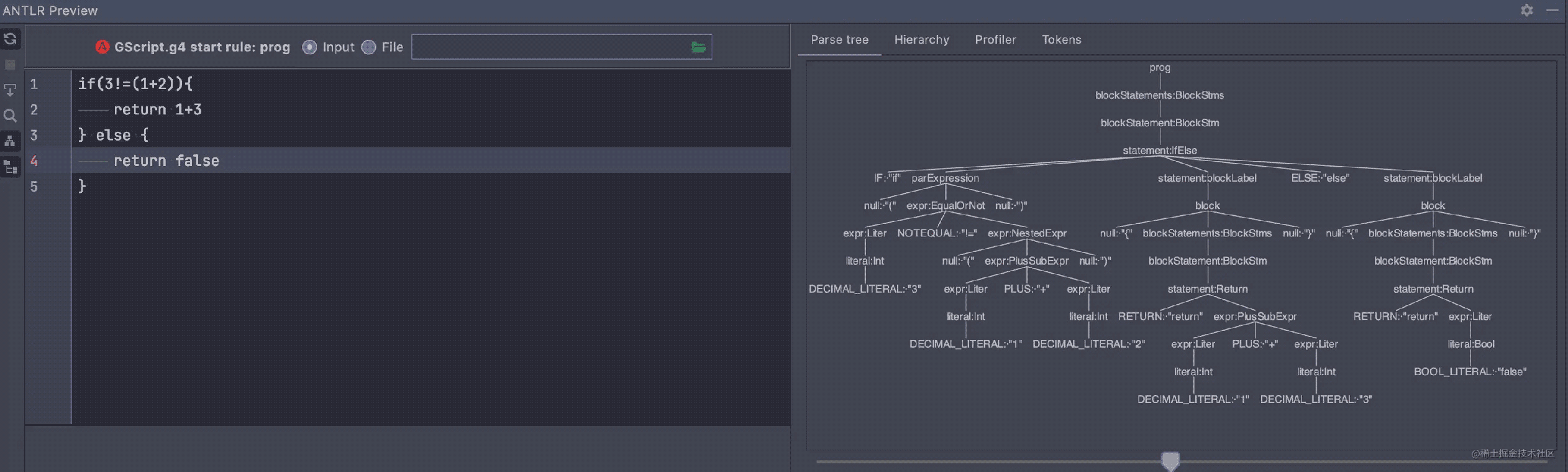The width and height of the screenshot is (1568, 472).
Task: Click the scroll-to-end download arrow icon
Action: [x=10, y=90]
